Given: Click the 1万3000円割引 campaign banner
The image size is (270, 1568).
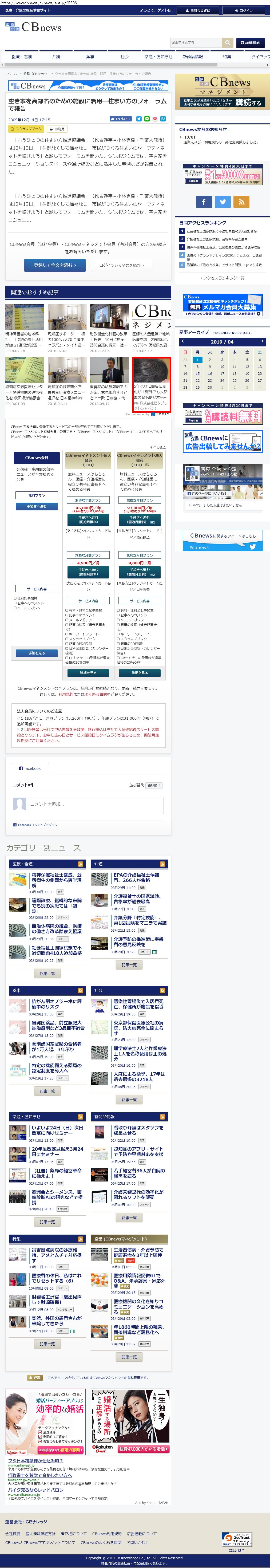Looking at the screenshot, I should pyautogui.click(x=223, y=174).
